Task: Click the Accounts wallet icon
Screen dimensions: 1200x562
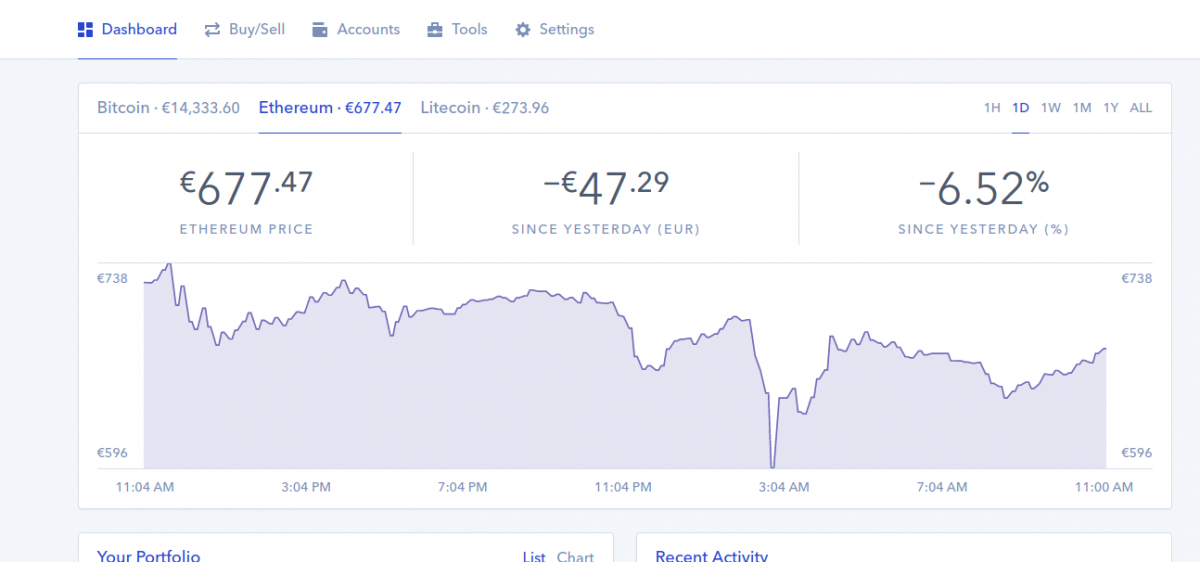Action: coord(320,30)
